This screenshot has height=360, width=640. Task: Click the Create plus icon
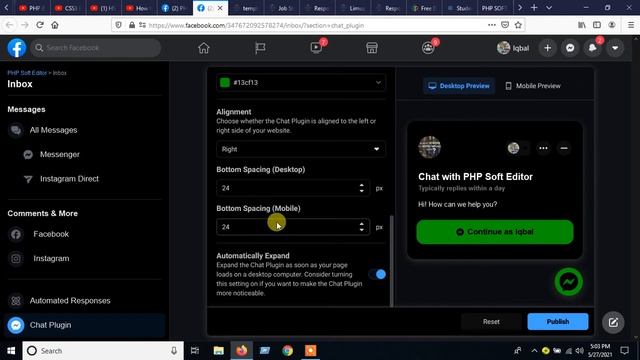click(547, 48)
